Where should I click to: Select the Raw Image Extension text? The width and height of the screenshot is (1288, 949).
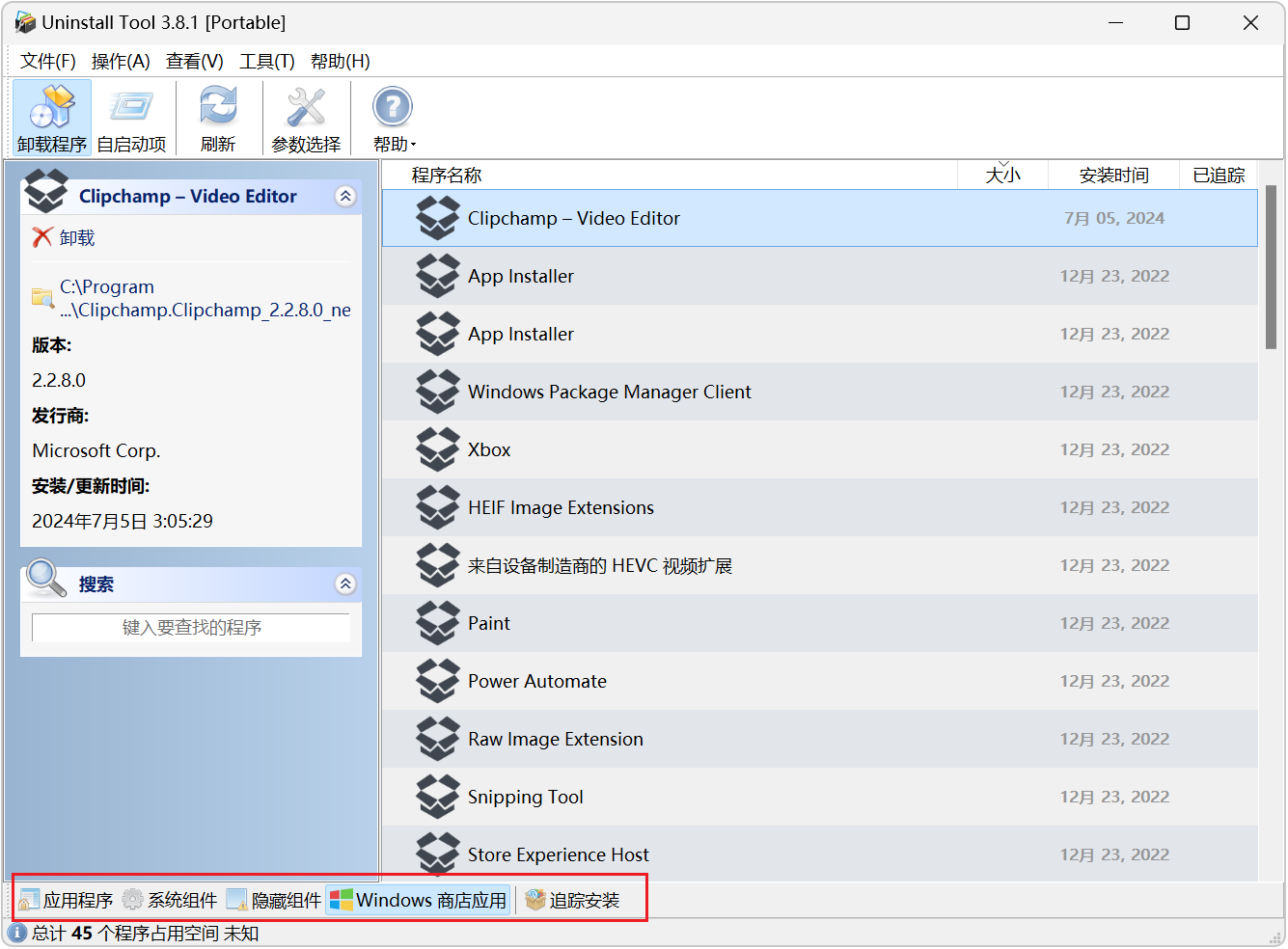[x=556, y=740]
